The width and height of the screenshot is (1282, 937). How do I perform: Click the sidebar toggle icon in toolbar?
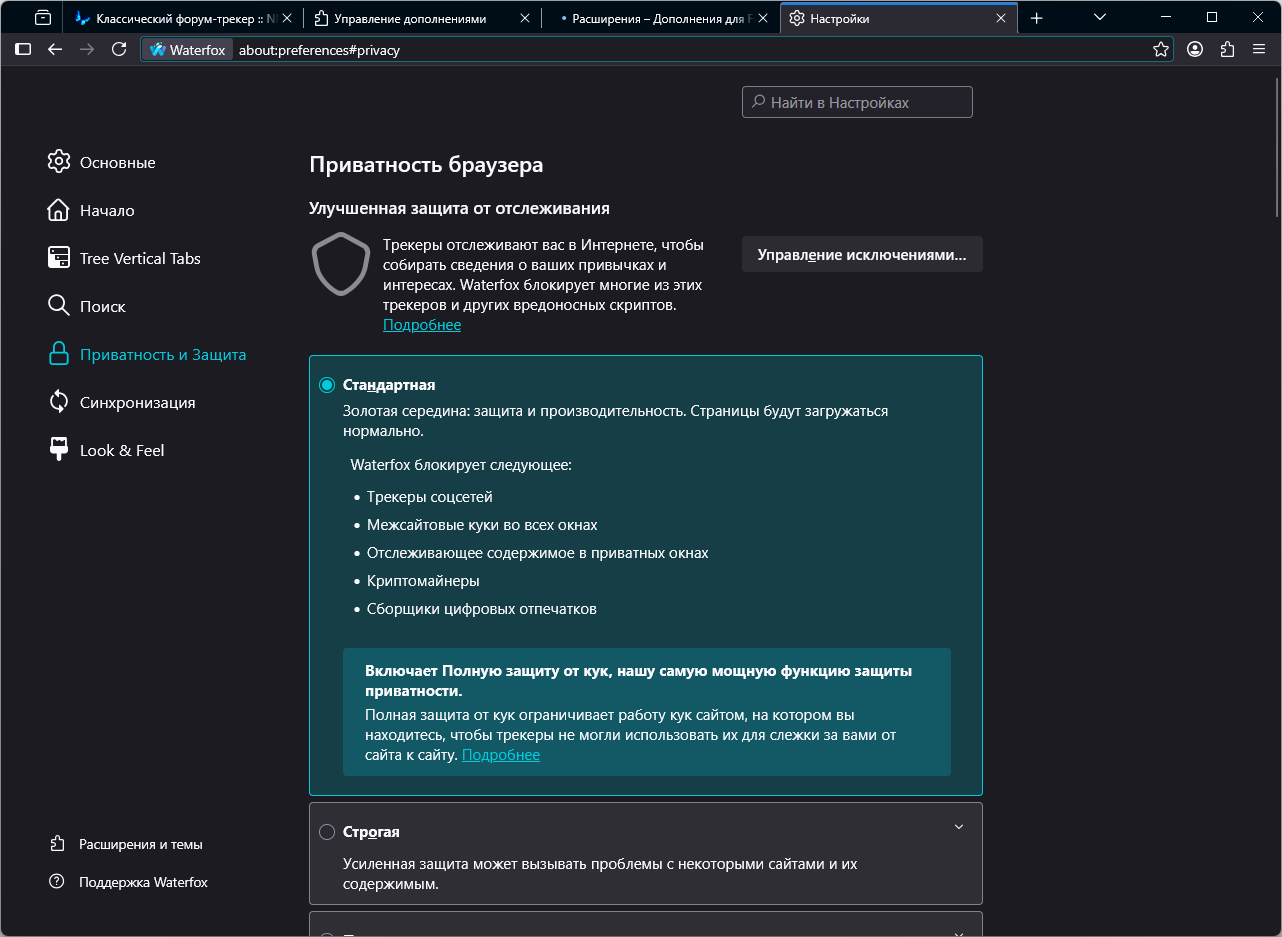23,49
